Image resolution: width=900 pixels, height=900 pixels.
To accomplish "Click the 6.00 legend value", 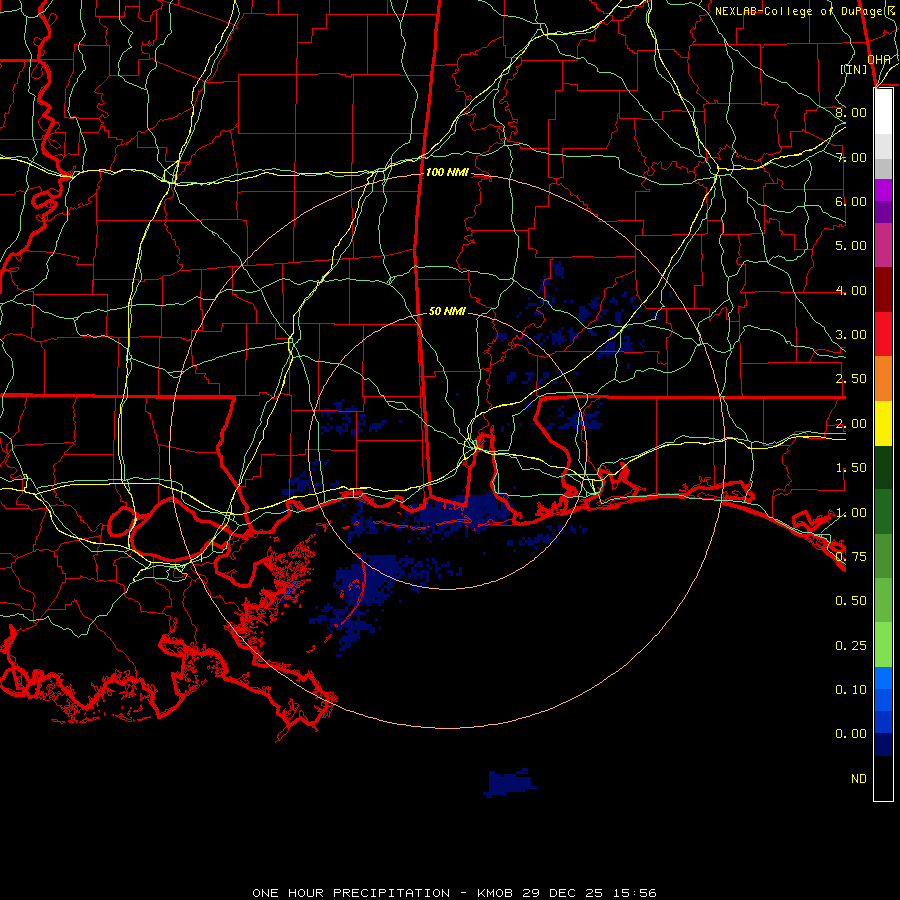I will click(851, 201).
